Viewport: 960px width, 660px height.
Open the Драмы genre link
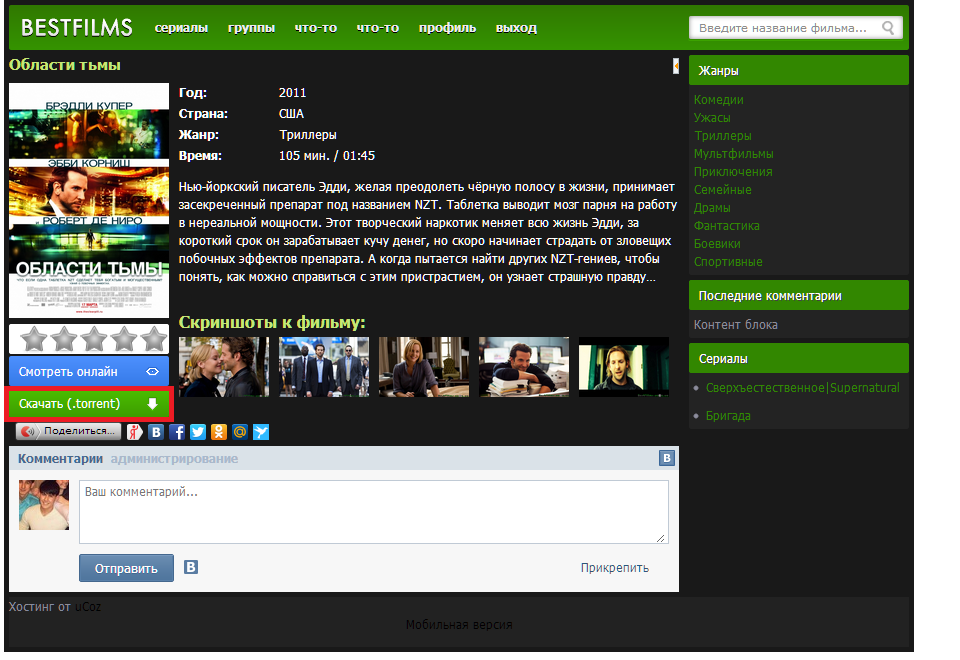[x=712, y=208]
